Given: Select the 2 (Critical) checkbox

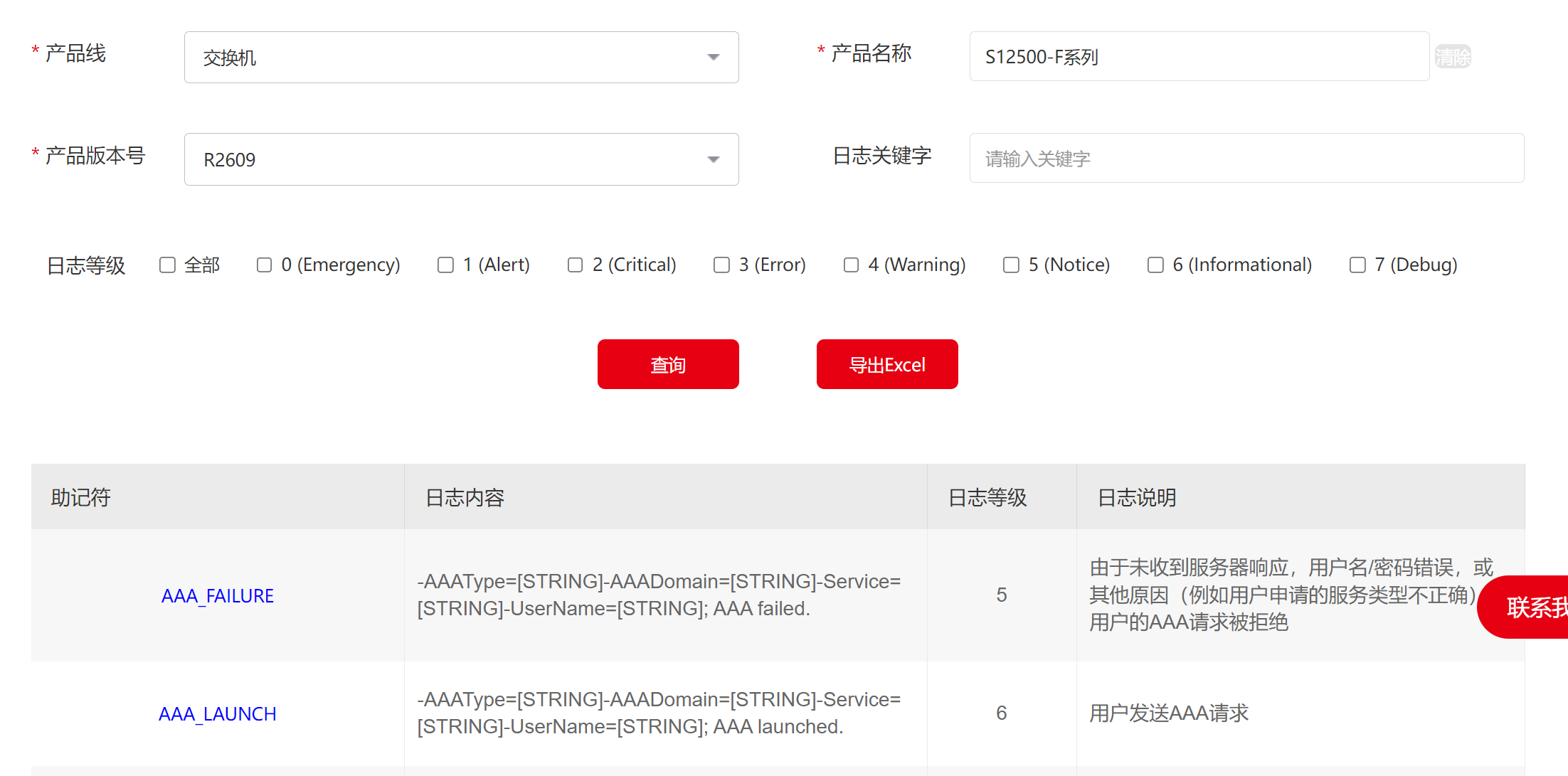Looking at the screenshot, I should [576, 265].
